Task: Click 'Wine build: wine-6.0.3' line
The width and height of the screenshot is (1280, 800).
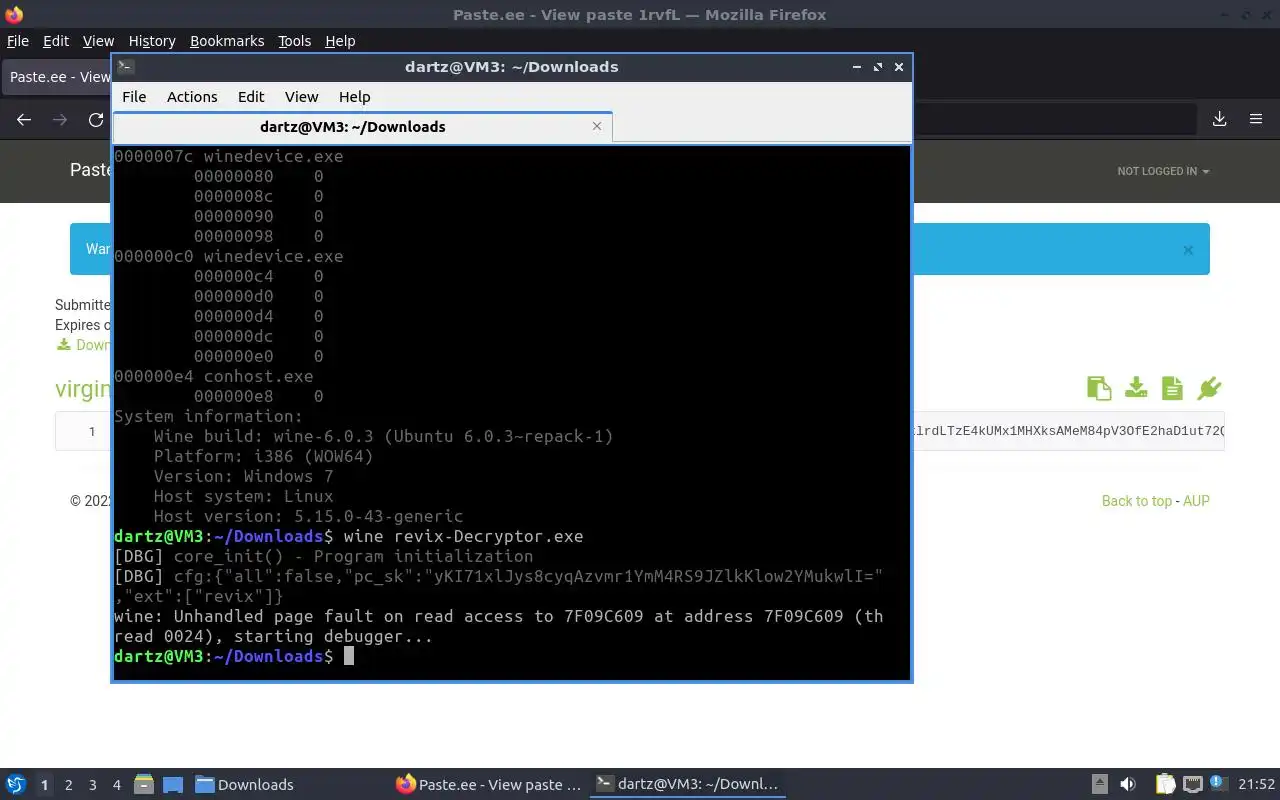Action: tap(383, 436)
